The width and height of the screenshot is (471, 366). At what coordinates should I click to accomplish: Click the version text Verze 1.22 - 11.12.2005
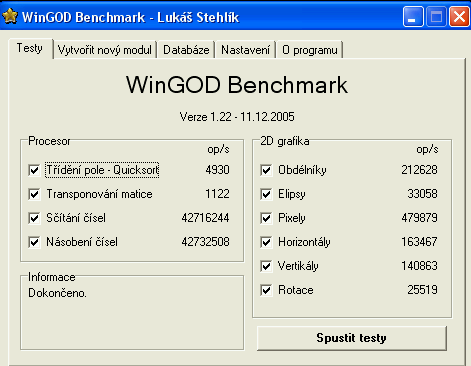tap(237, 117)
